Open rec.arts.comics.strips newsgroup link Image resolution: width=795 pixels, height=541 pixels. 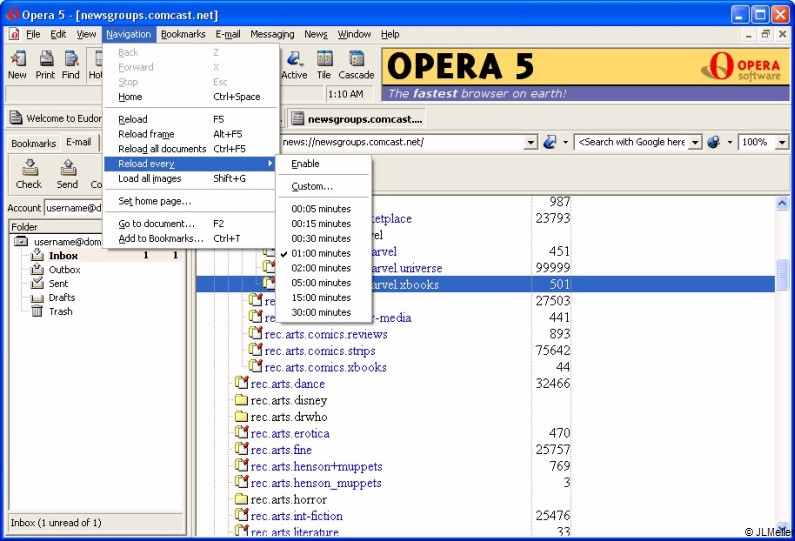[x=320, y=351]
